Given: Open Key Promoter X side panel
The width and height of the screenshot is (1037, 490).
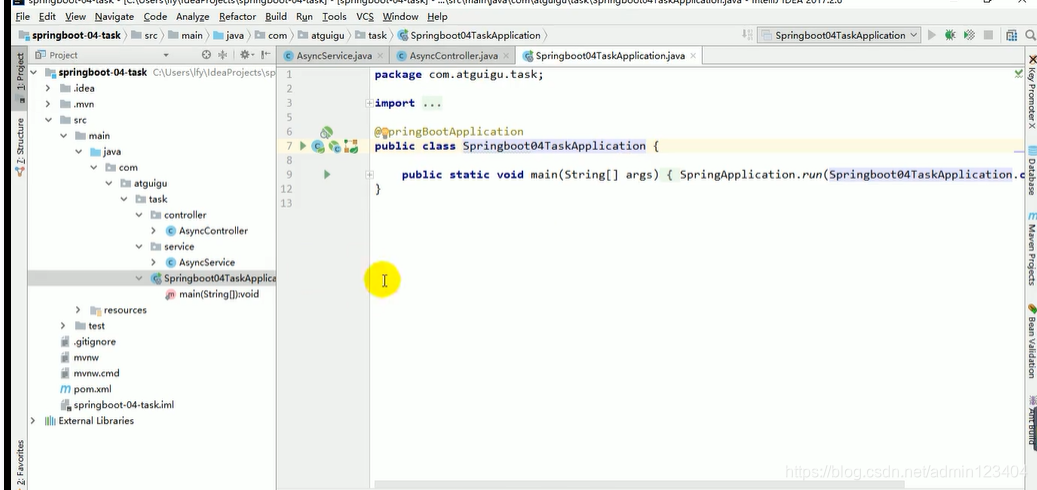Looking at the screenshot, I should [x=1031, y=93].
